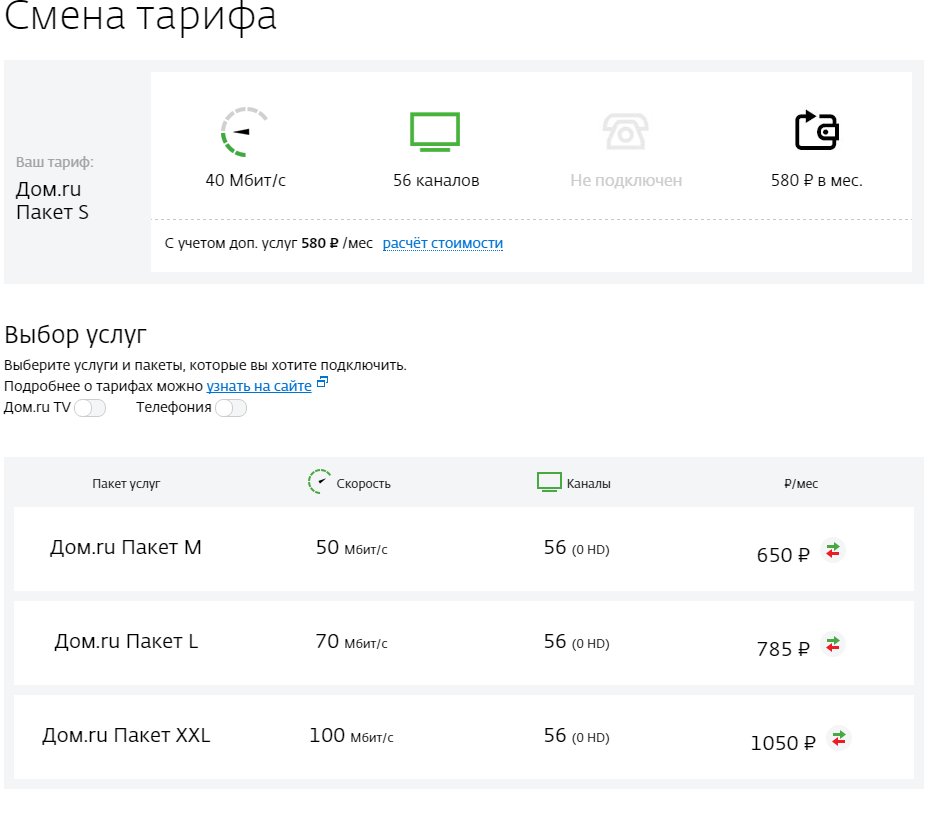
Task: Enable the Телефония toggle
Action: [231, 408]
